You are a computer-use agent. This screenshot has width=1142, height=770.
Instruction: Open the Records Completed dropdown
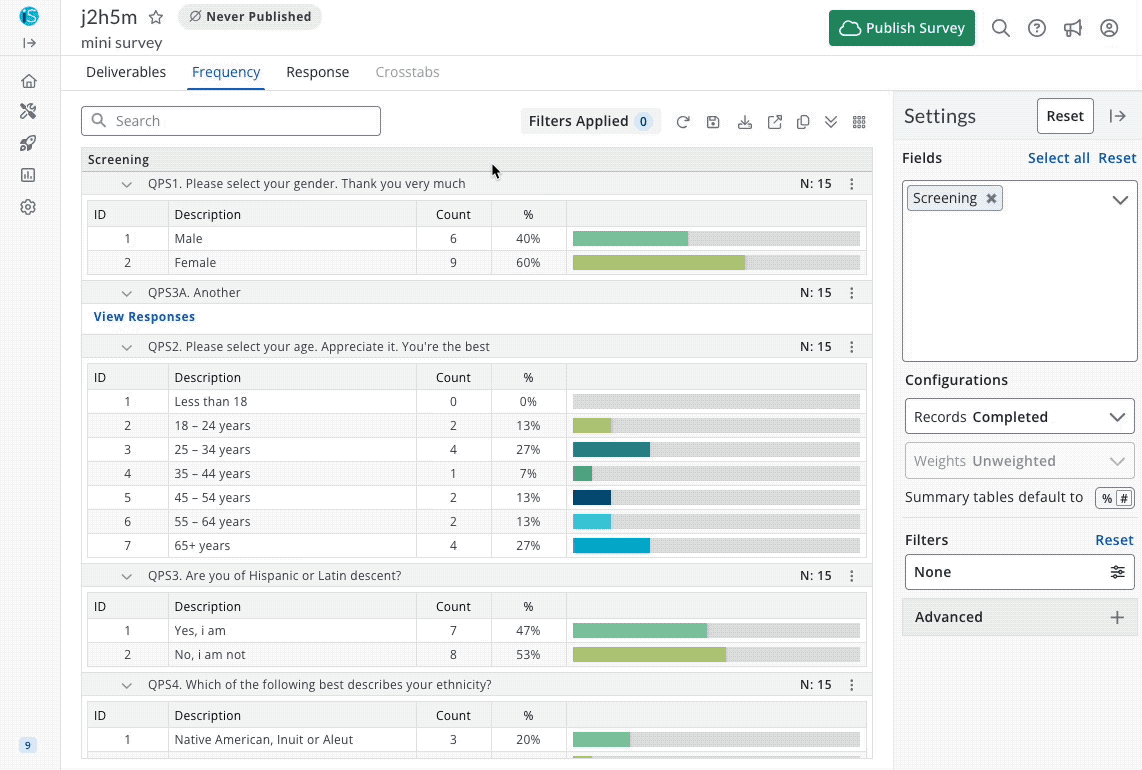(x=1019, y=417)
